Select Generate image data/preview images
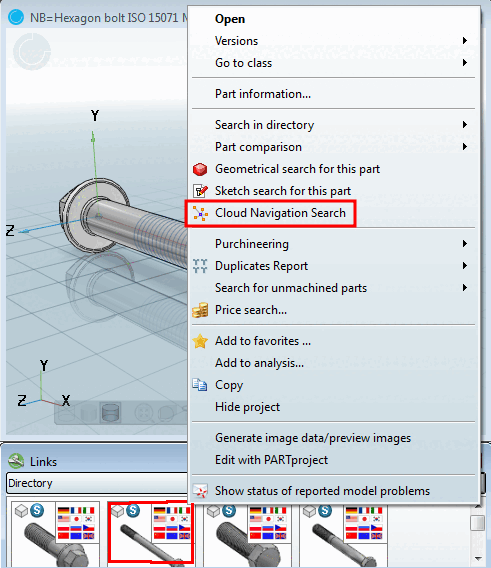This screenshot has width=491, height=568. (x=313, y=438)
